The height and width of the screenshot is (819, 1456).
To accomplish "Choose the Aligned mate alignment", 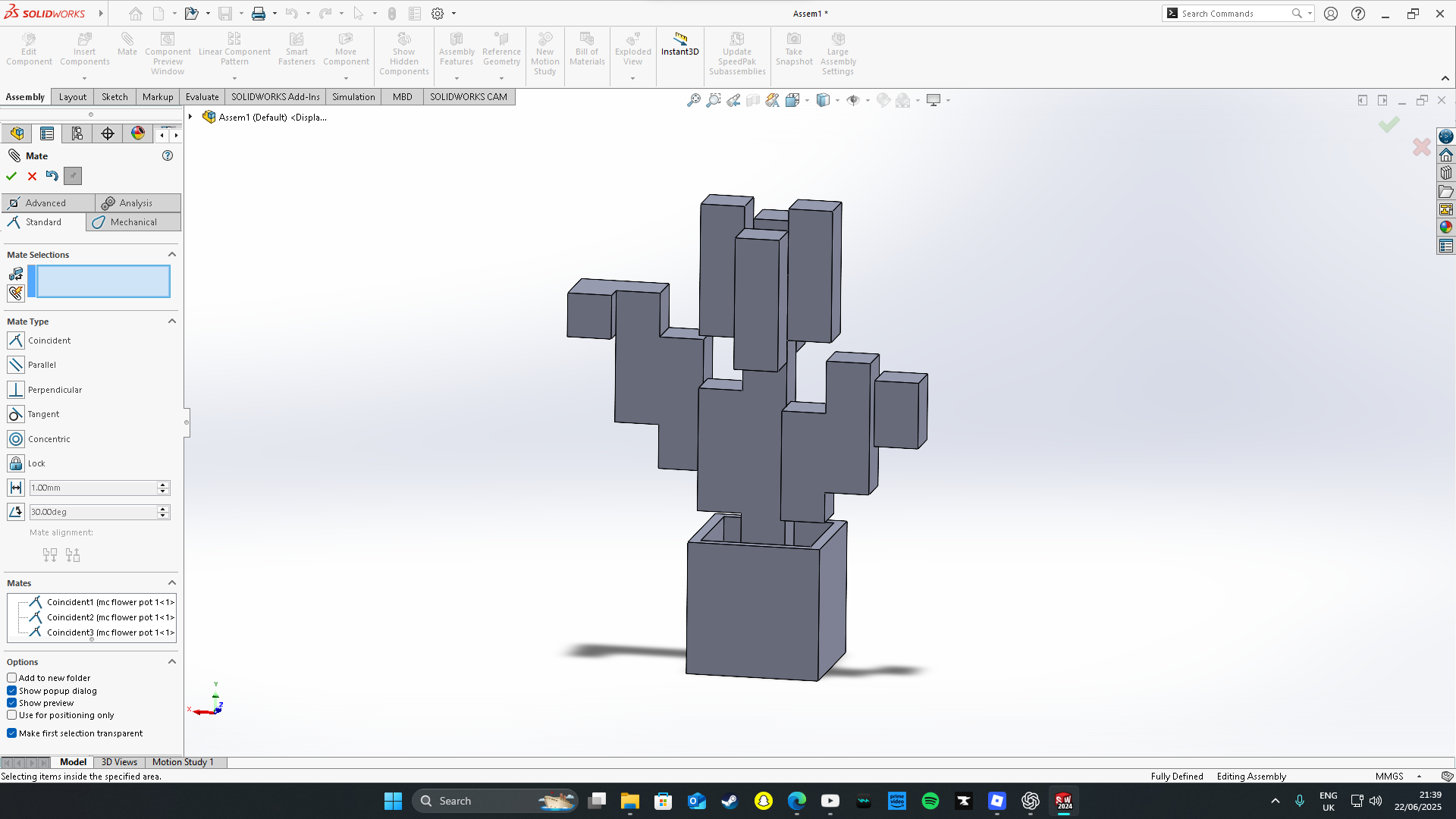I will click(x=50, y=555).
